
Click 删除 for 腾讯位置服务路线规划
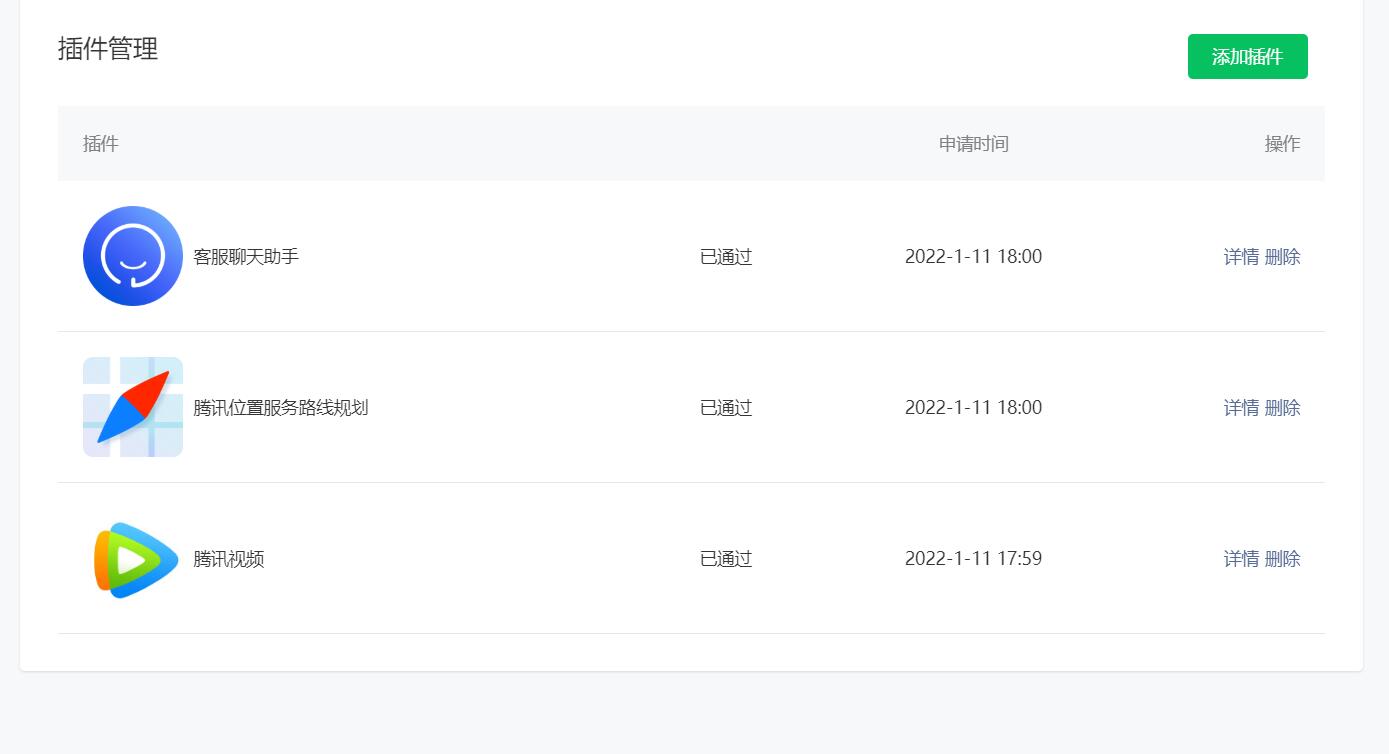pos(1283,408)
